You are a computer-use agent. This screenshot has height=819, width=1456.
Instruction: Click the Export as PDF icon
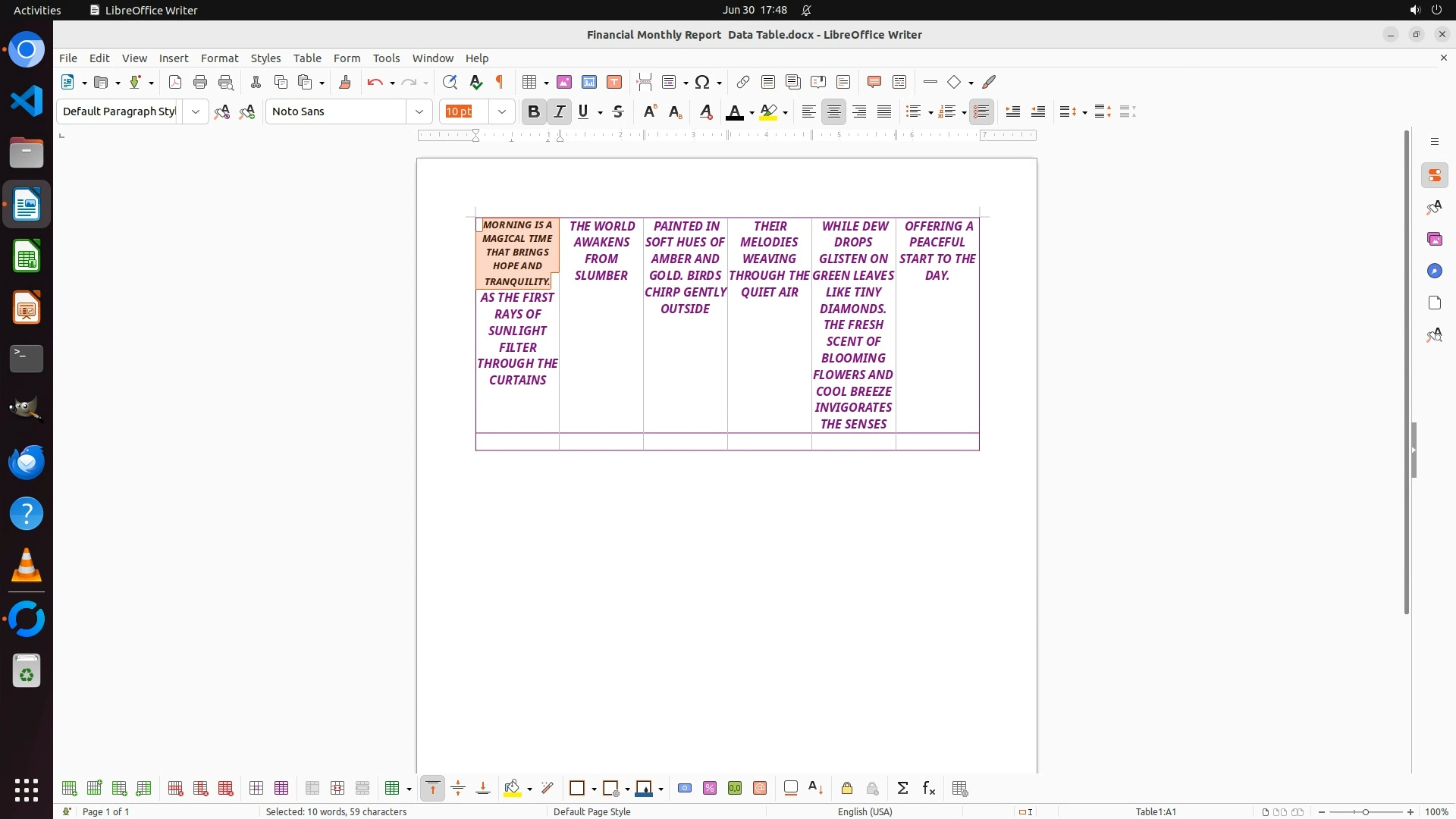tap(175, 82)
